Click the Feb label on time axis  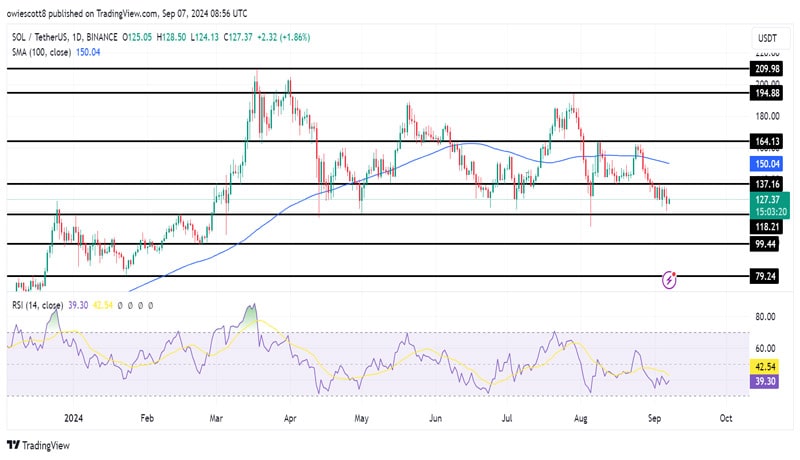pos(147,418)
